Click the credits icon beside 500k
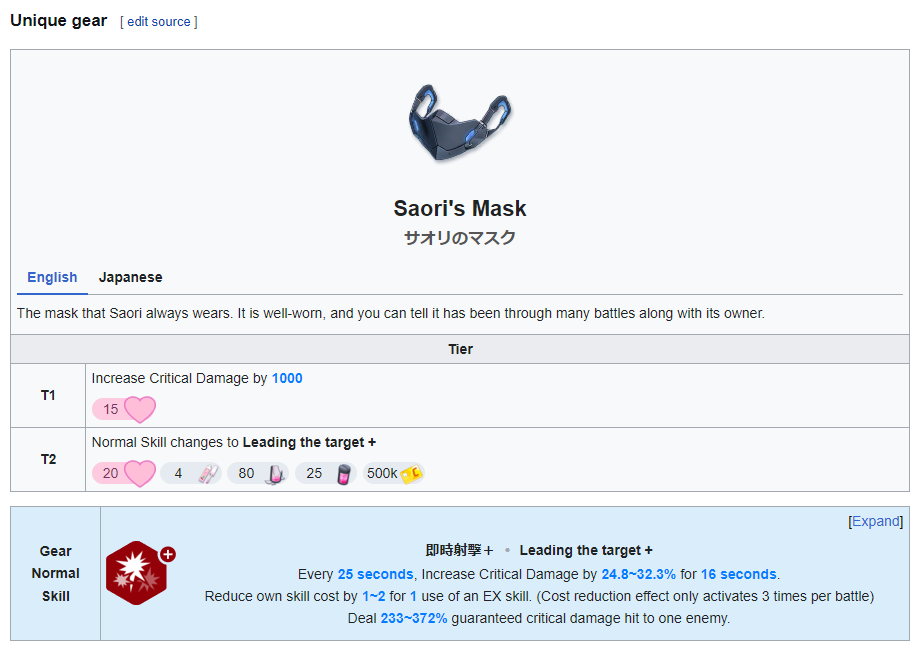This screenshot has width=923, height=656. 411,474
